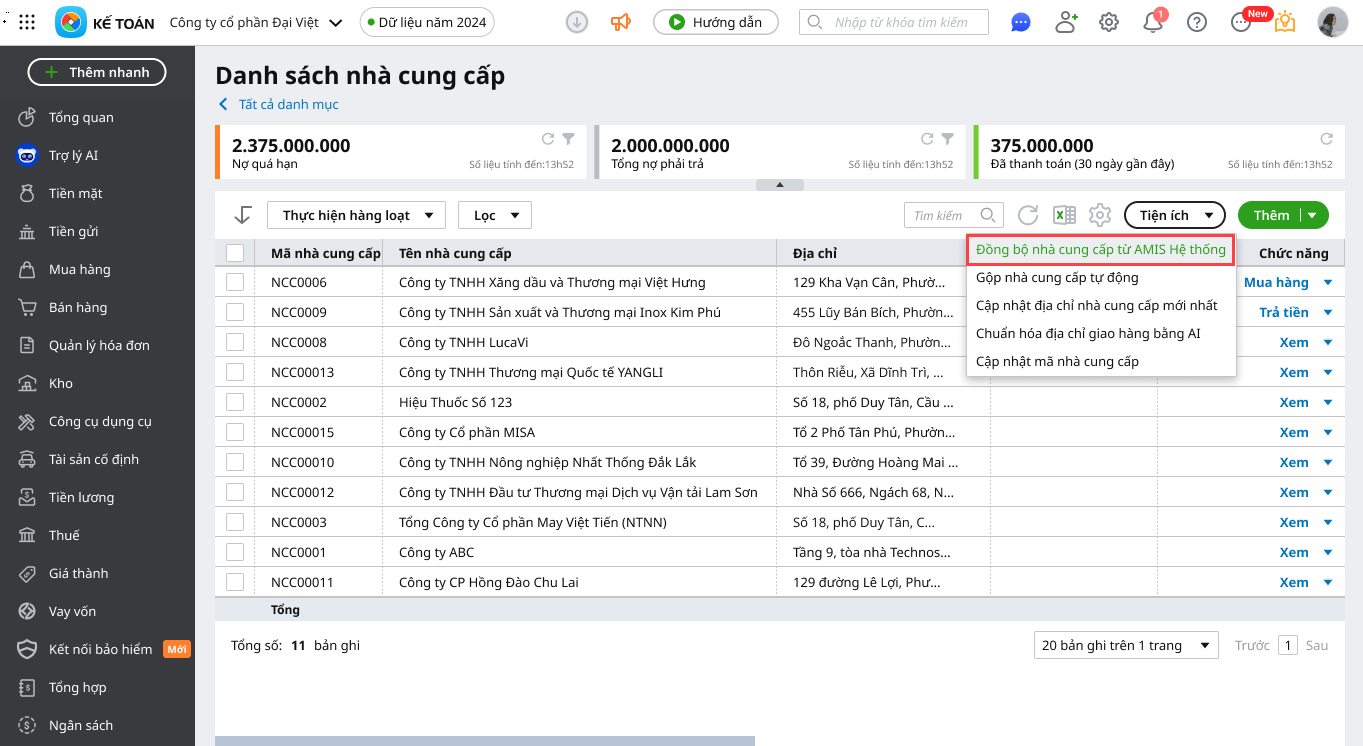This screenshot has height=746, width=1363.
Task: Check the box for NCC0006
Action: click(x=235, y=282)
